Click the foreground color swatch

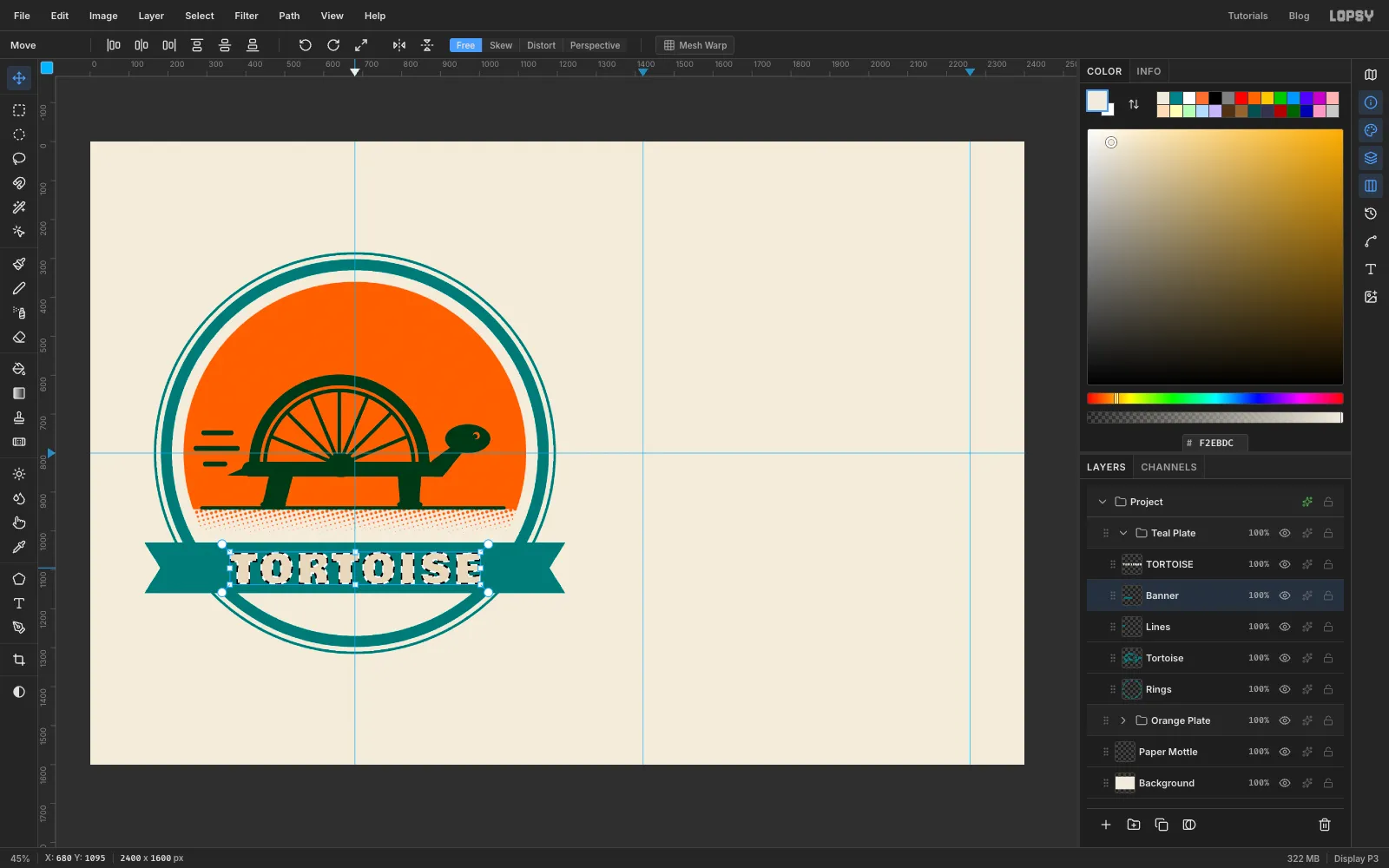[1097, 101]
